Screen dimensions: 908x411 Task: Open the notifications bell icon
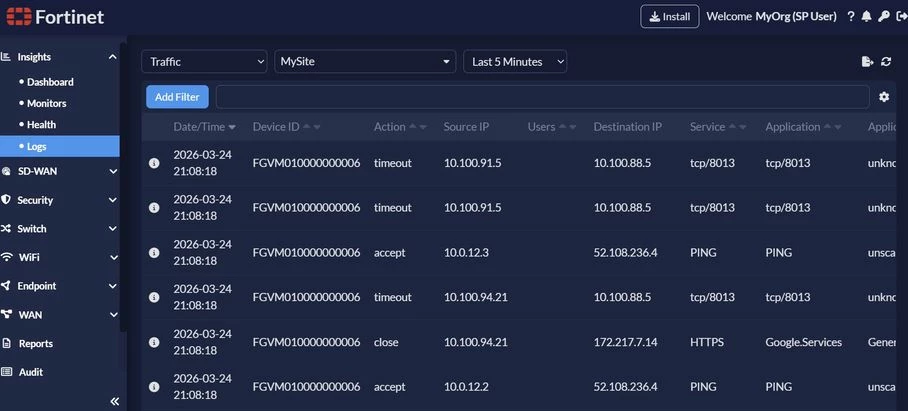click(x=866, y=17)
